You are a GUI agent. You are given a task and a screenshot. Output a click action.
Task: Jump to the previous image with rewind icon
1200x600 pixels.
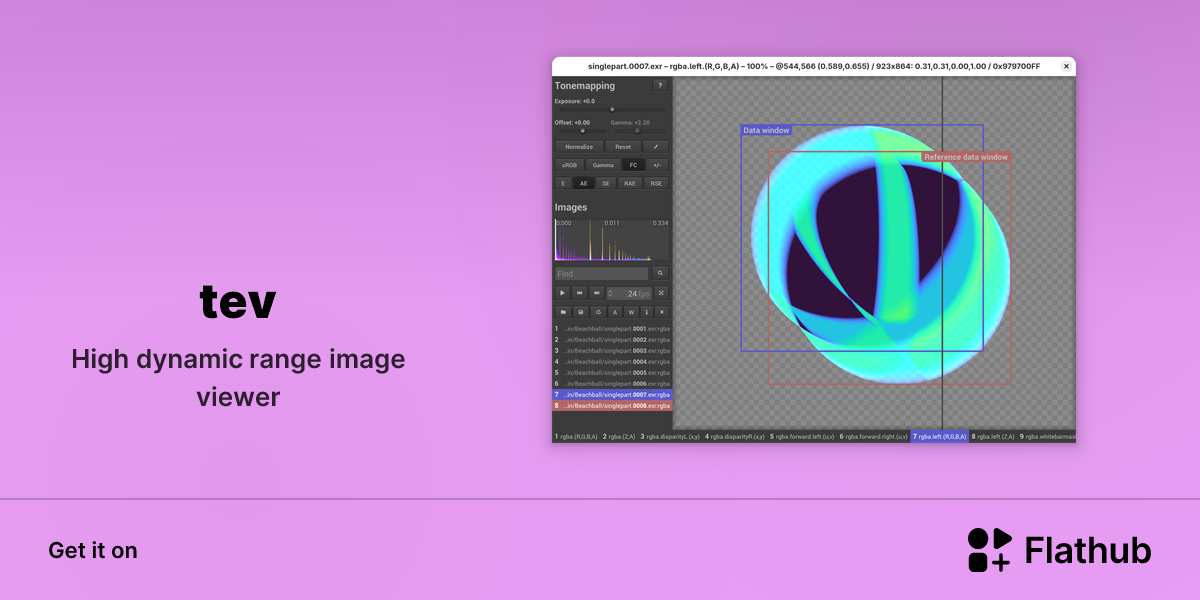pyautogui.click(x=579, y=293)
